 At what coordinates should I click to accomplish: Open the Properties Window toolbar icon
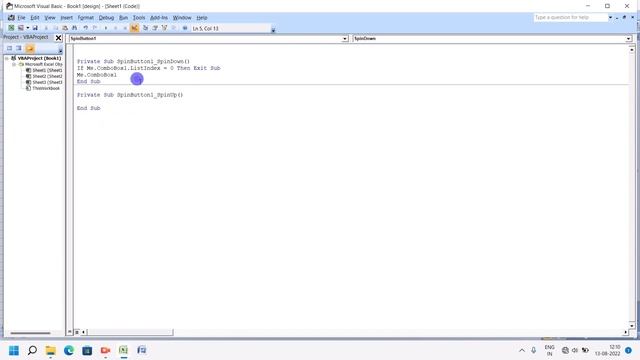tap(155, 28)
